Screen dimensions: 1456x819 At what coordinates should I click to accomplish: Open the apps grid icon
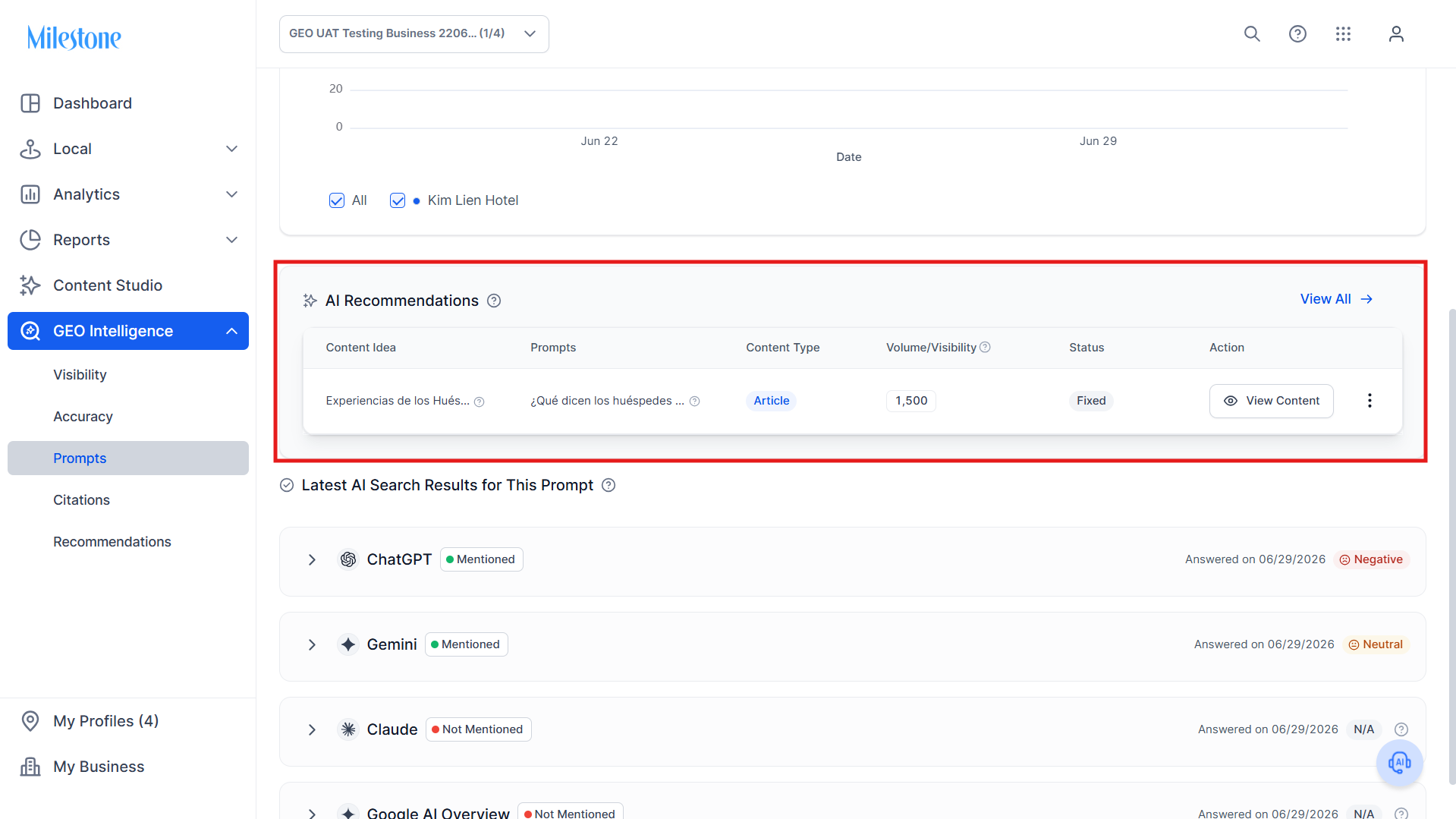(1343, 34)
